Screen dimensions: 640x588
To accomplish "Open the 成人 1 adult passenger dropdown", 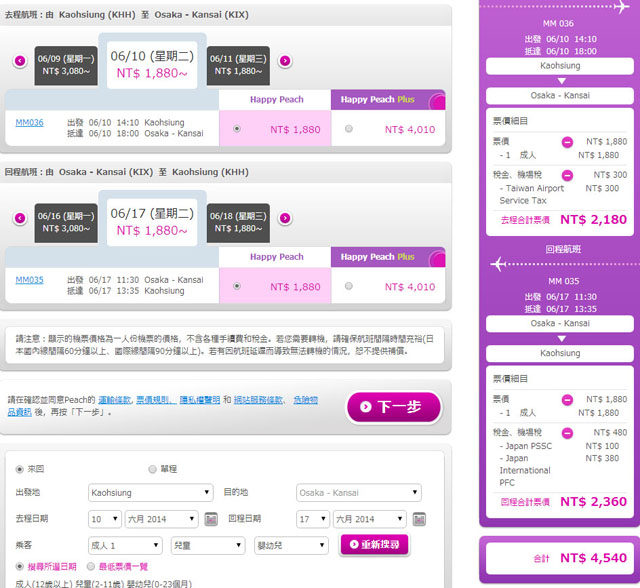I will pos(125,546).
